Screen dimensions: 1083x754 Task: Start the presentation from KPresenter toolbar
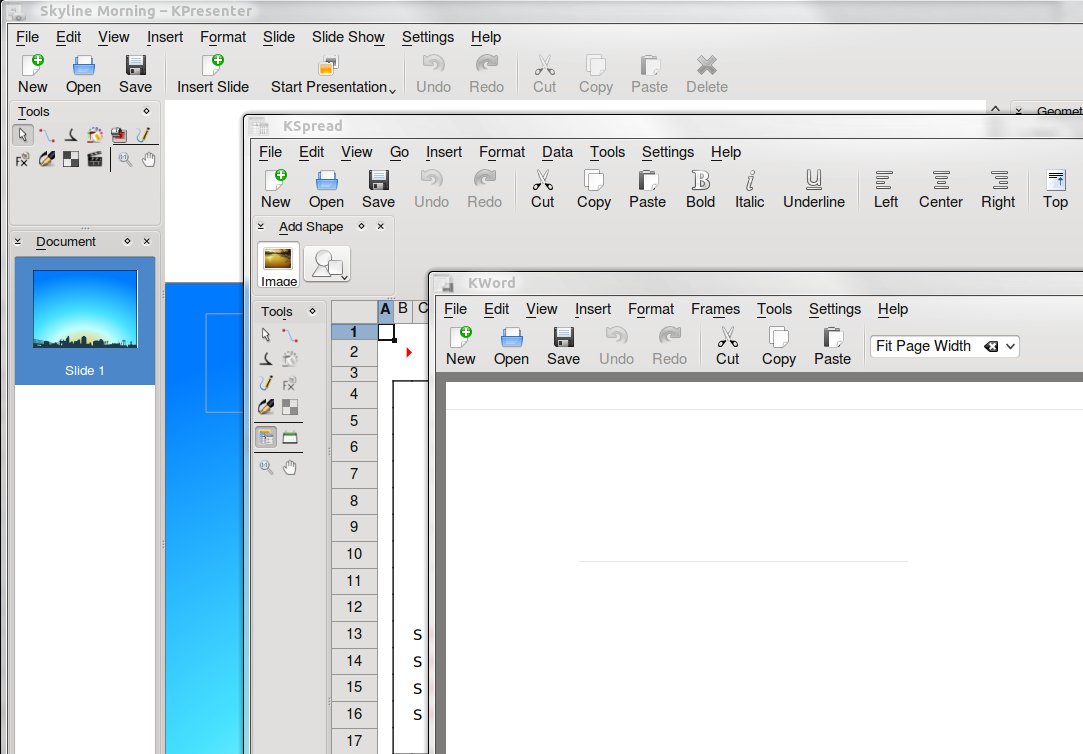pos(329,75)
